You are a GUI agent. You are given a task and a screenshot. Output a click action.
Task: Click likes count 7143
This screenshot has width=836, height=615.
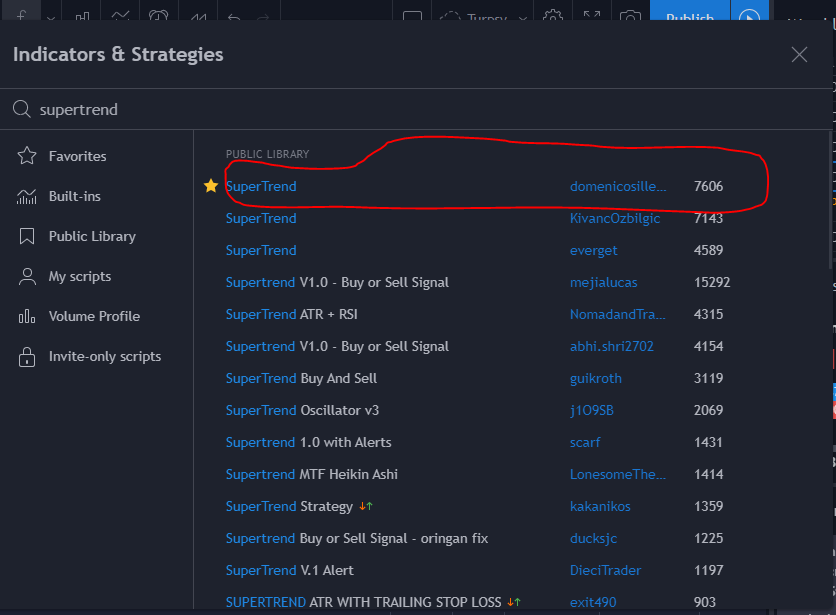pos(708,218)
